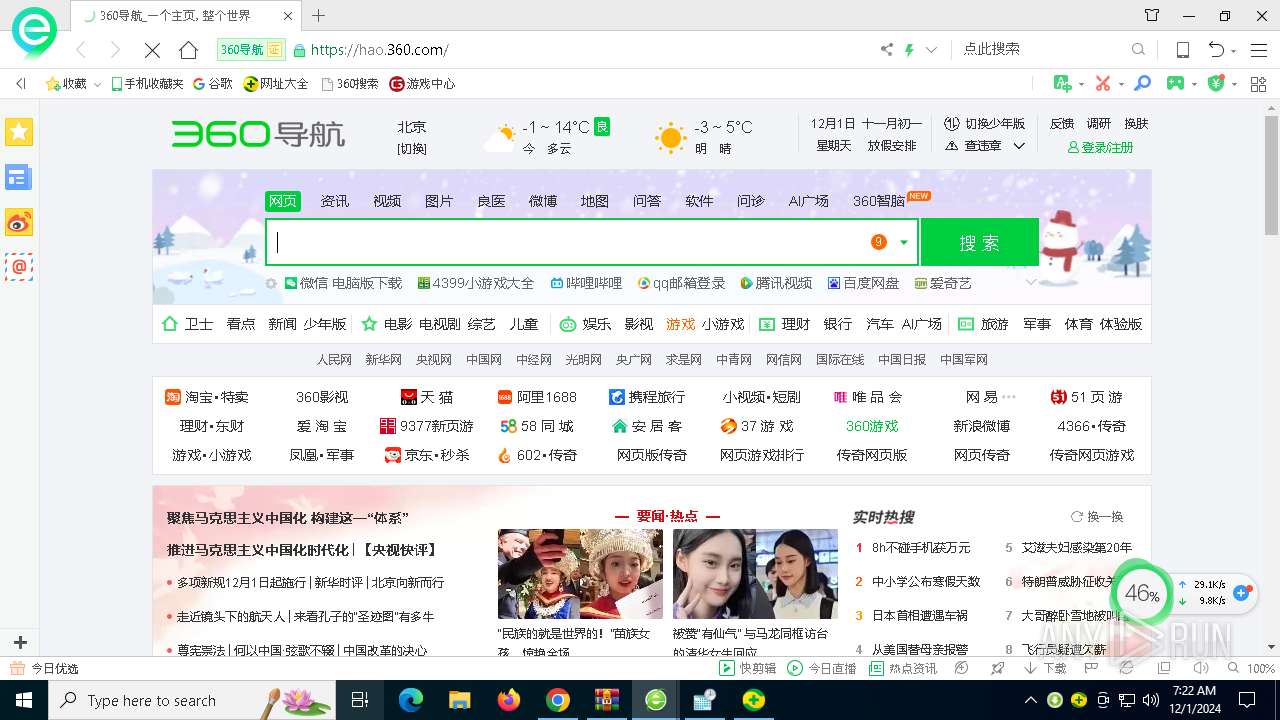Click the page vertical scrollbar thumb
Viewport: 1280px width, 720px height.
tap(1271, 177)
